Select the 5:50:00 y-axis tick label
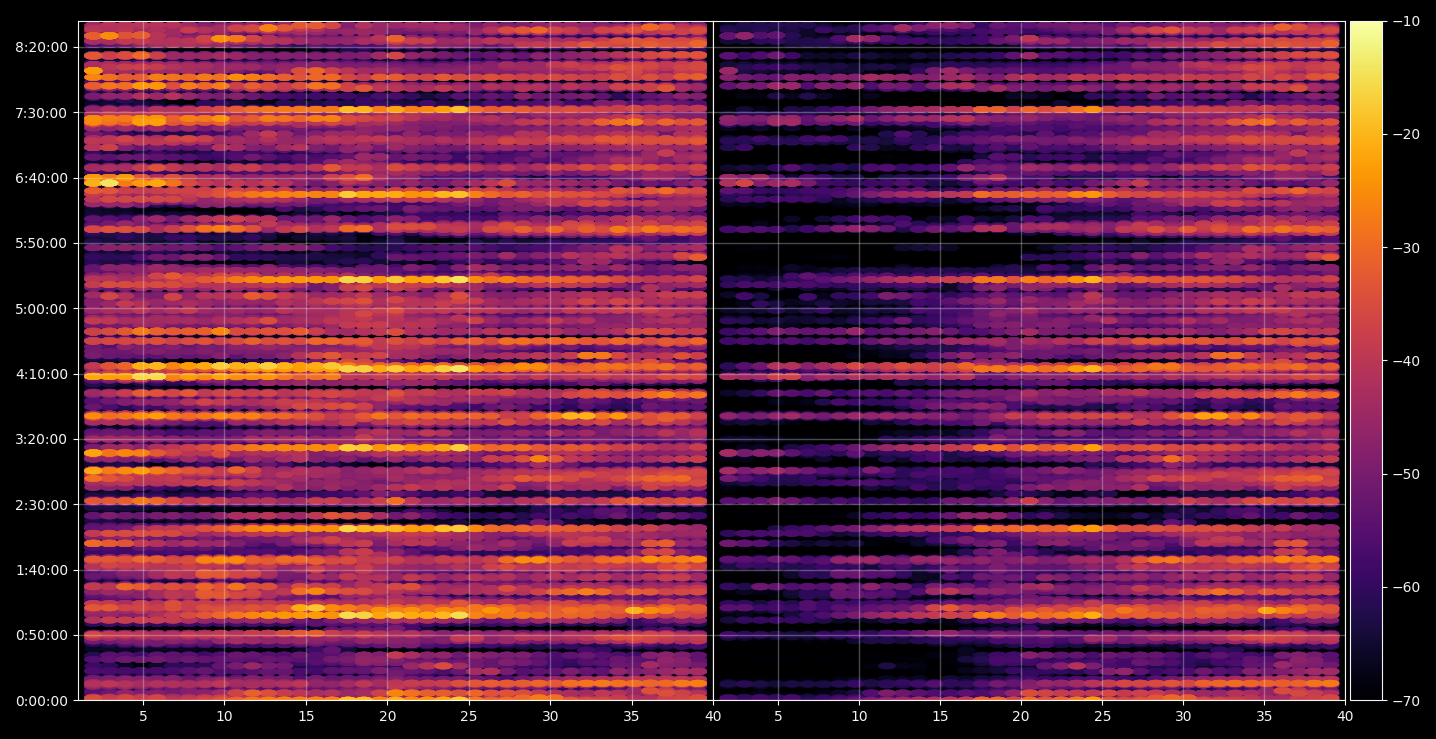This screenshot has width=1436, height=739. point(42,243)
